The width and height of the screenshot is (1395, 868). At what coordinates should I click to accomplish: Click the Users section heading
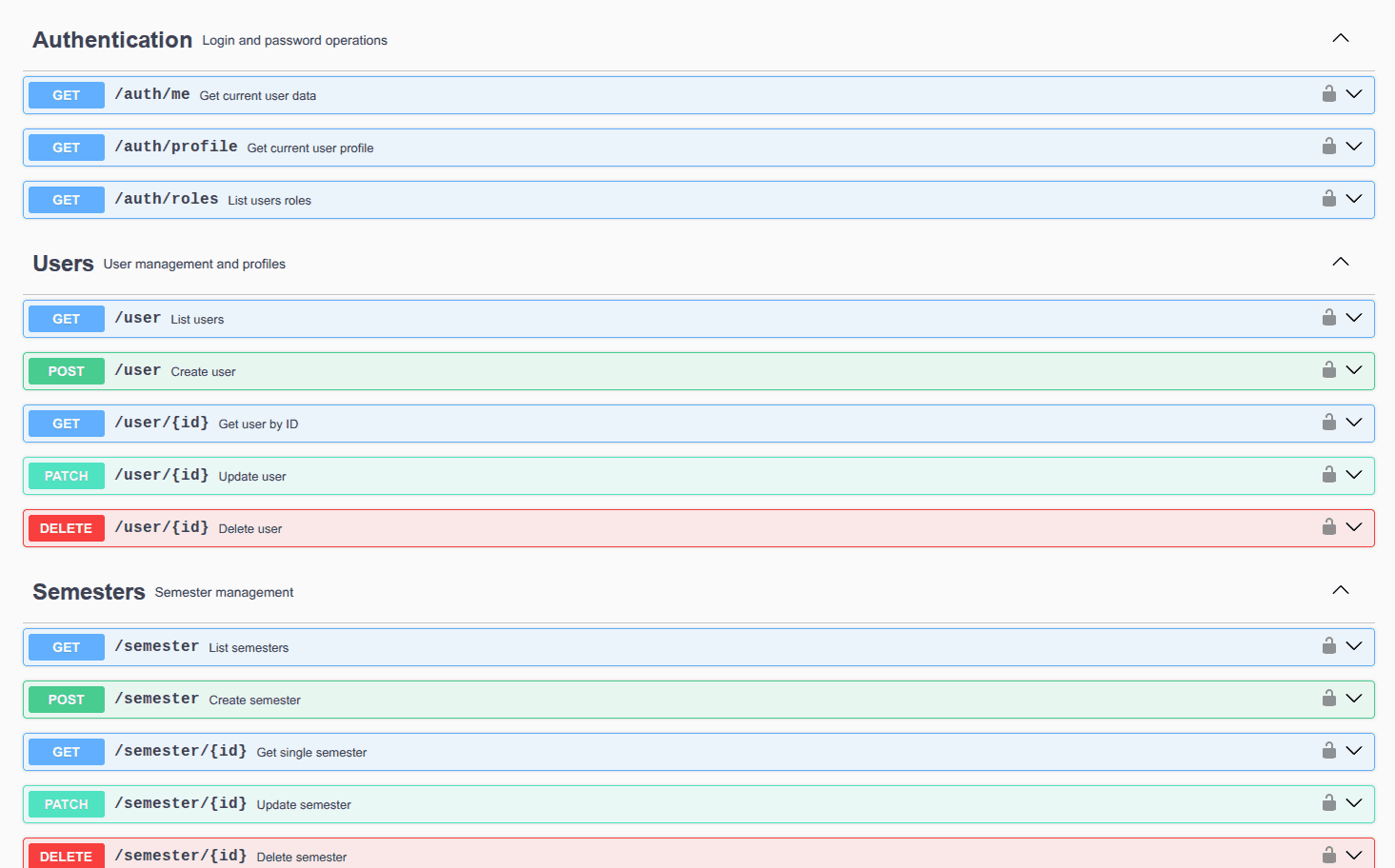point(63,264)
